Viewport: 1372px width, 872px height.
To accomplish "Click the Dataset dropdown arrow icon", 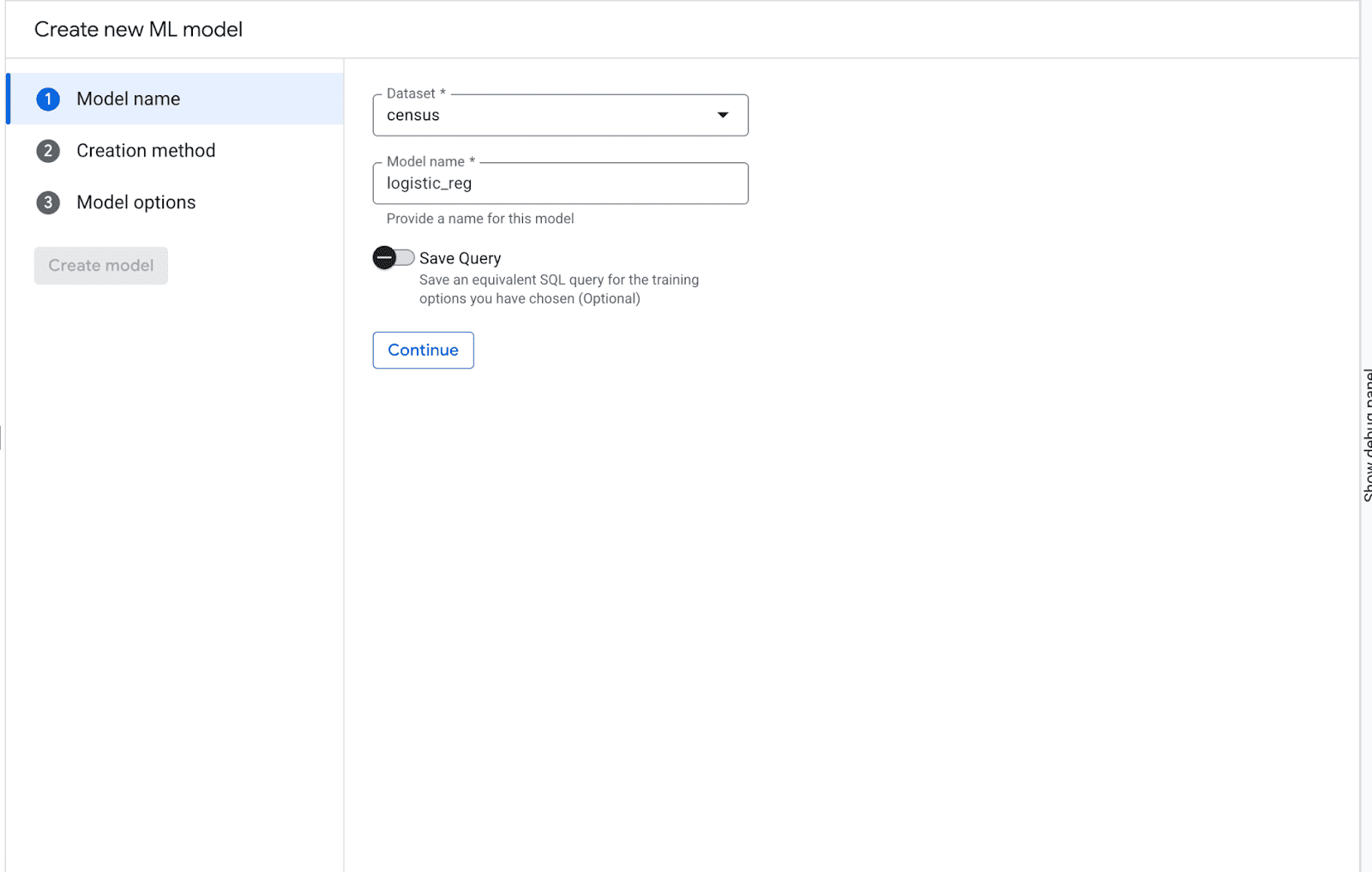I will point(723,114).
